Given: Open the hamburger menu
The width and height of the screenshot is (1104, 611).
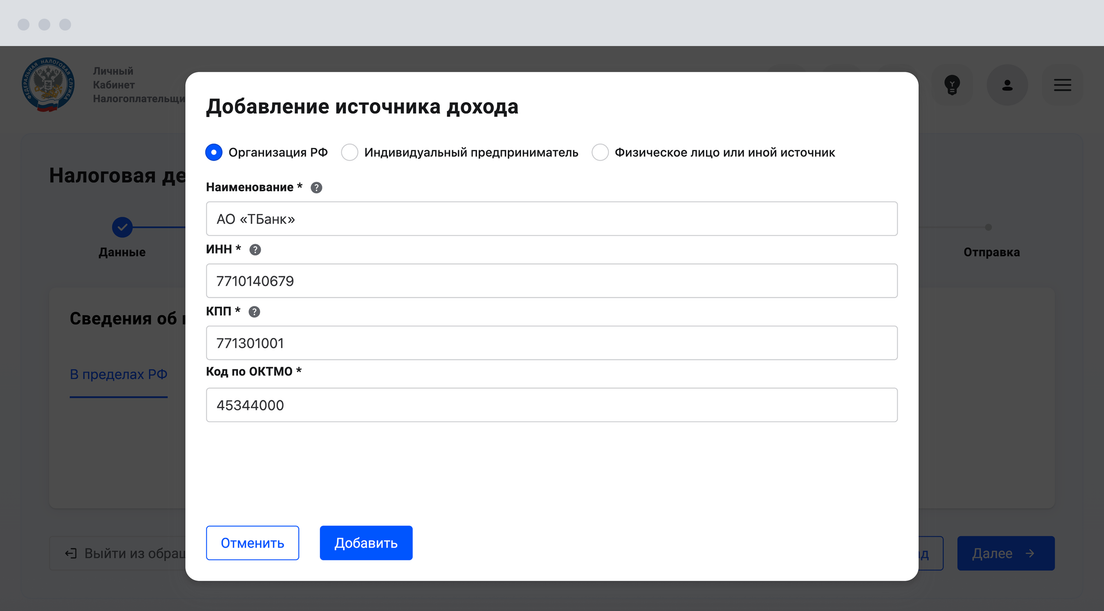Looking at the screenshot, I should tap(1062, 85).
